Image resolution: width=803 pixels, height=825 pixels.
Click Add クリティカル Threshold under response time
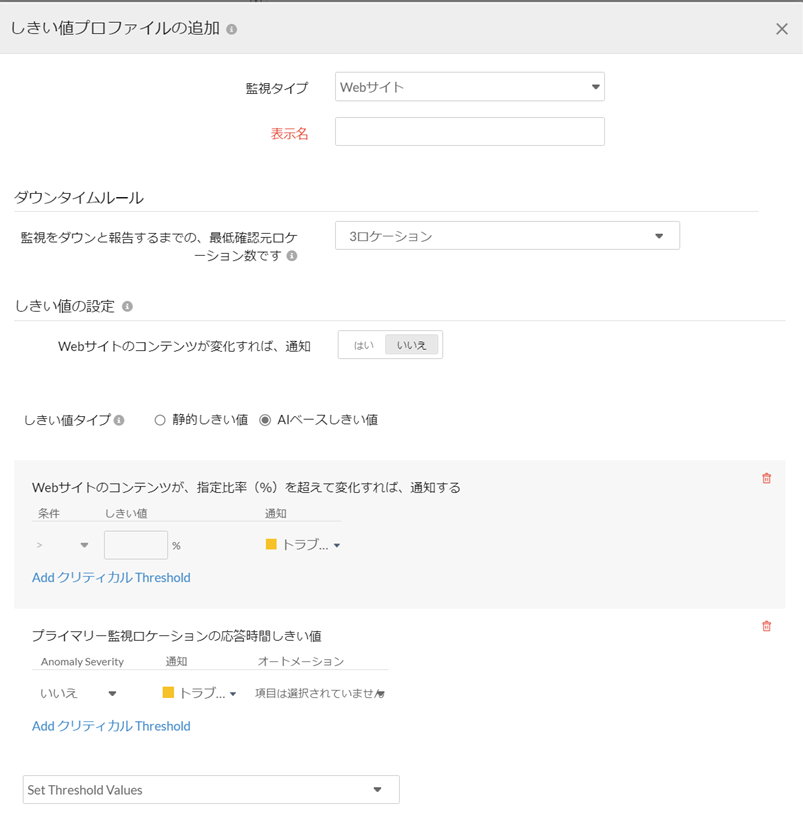tap(111, 726)
